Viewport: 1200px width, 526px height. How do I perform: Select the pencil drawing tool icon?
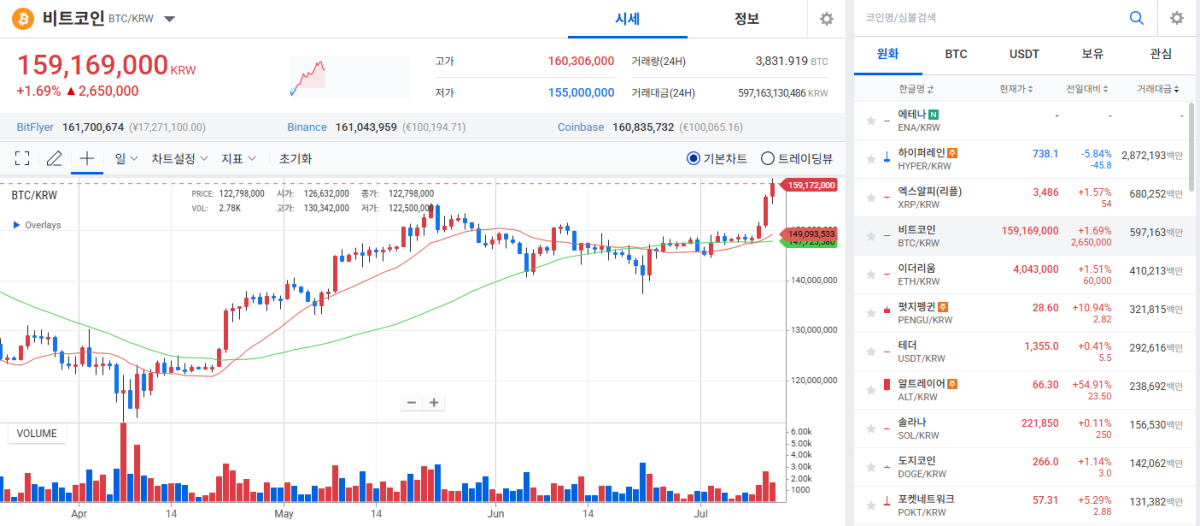pos(54,158)
